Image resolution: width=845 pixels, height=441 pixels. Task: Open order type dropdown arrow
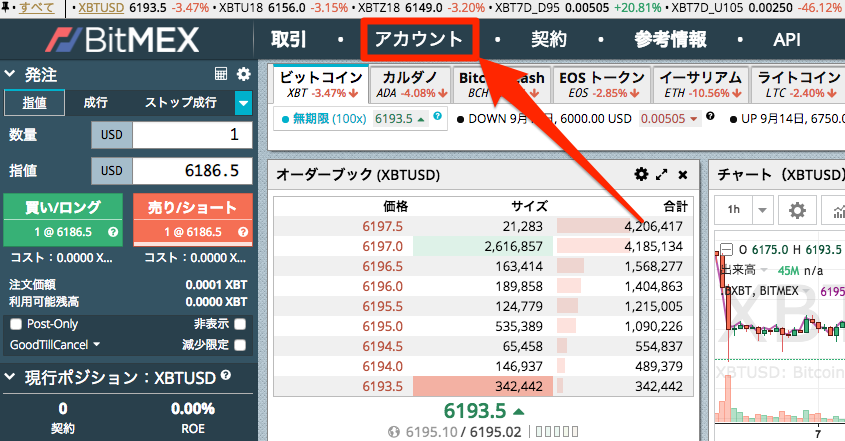coord(244,102)
